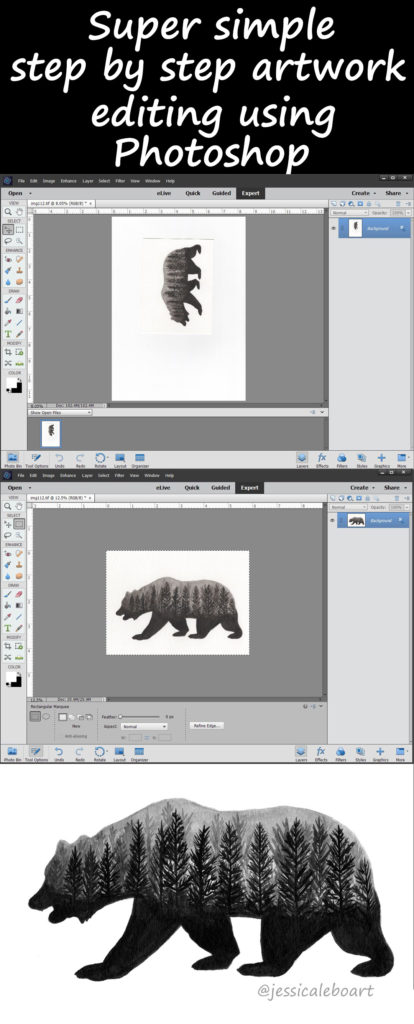This screenshot has height=1024, width=414.
Task: Switch to the eLive tab in the lower window
Action: pos(163,487)
